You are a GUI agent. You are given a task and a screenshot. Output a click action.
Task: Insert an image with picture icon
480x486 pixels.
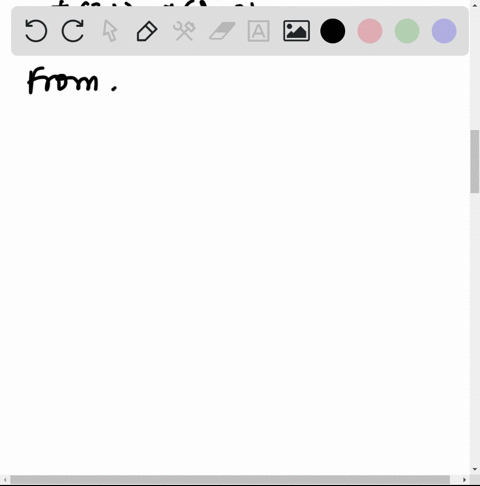click(x=296, y=31)
